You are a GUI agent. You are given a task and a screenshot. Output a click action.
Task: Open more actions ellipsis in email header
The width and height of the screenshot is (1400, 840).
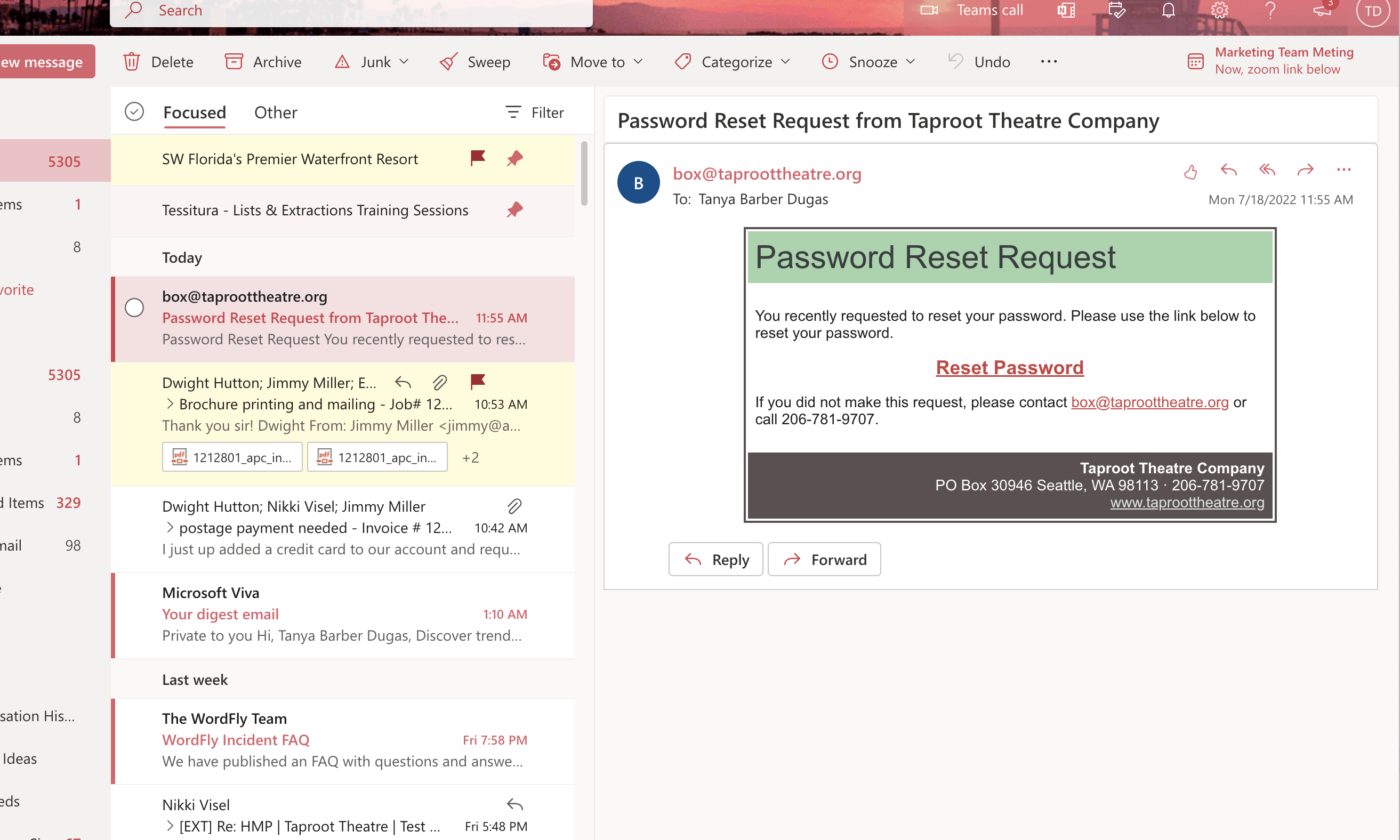[1343, 170]
